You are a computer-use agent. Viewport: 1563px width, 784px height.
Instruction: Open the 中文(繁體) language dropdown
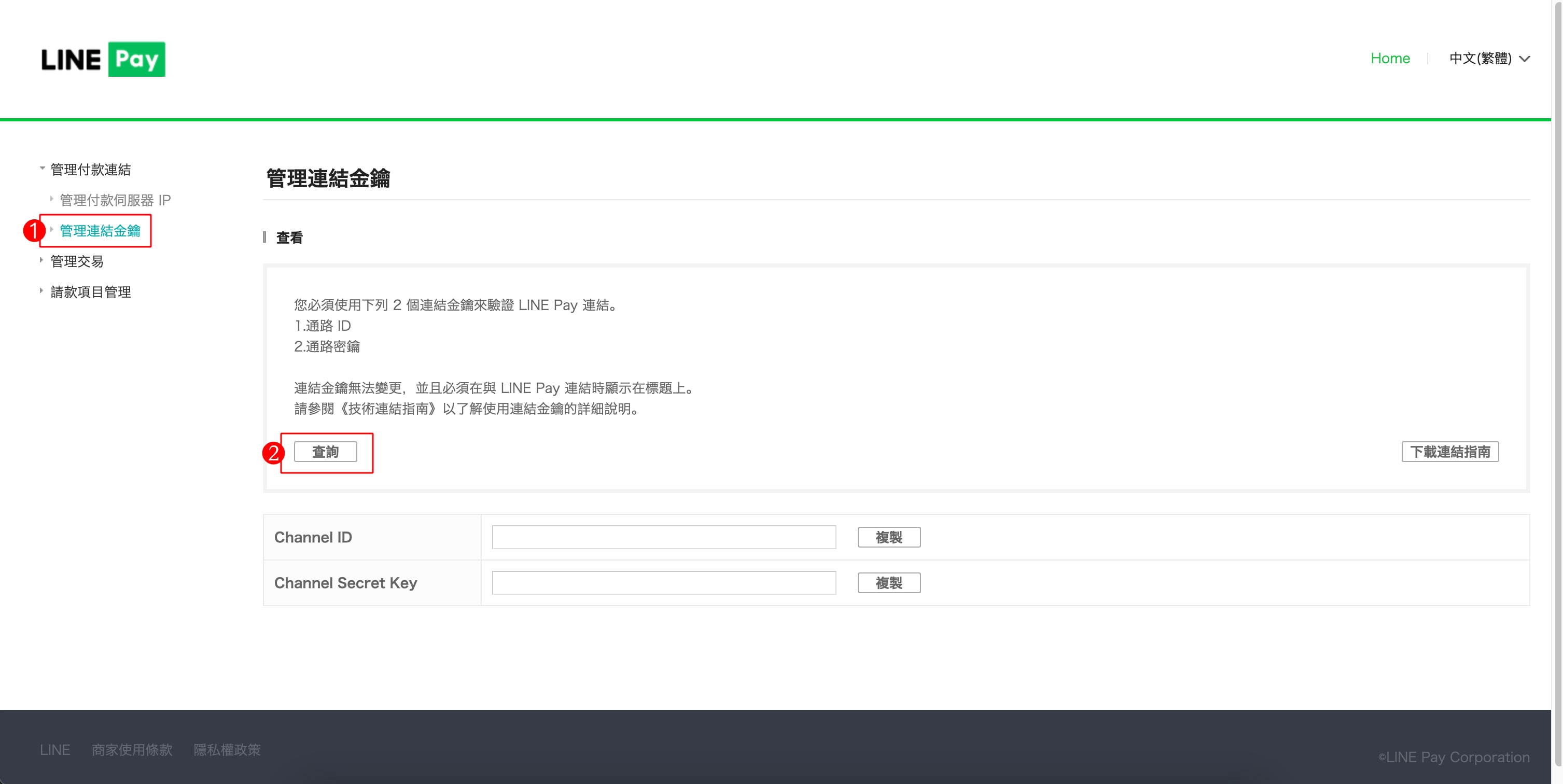pos(1489,58)
